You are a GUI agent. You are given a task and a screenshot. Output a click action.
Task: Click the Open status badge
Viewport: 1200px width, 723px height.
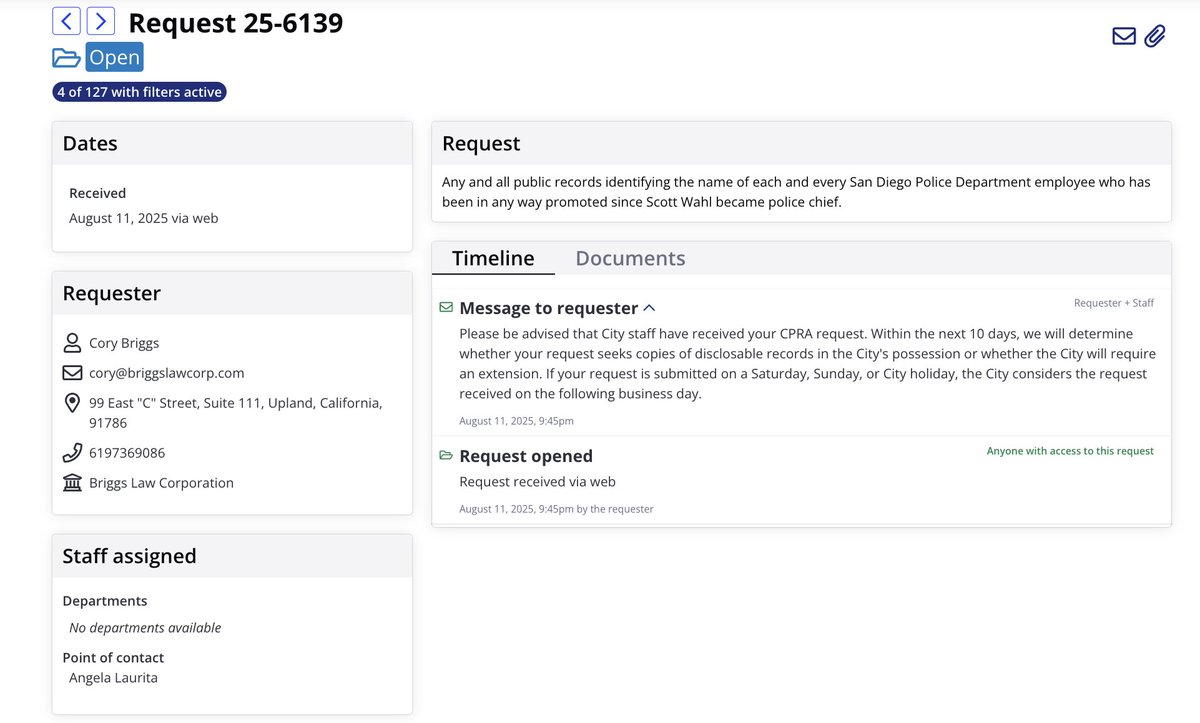coord(114,57)
